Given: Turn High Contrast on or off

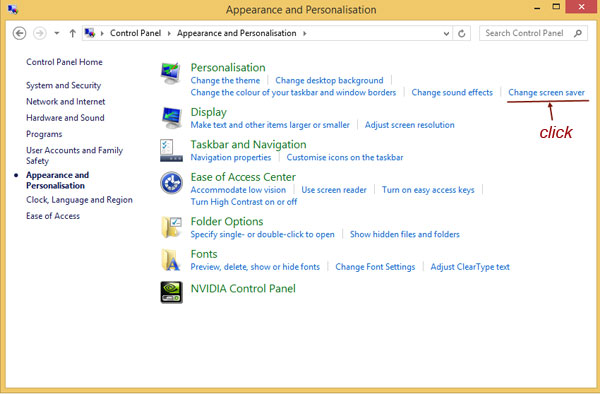Looking at the screenshot, I should (x=244, y=202).
